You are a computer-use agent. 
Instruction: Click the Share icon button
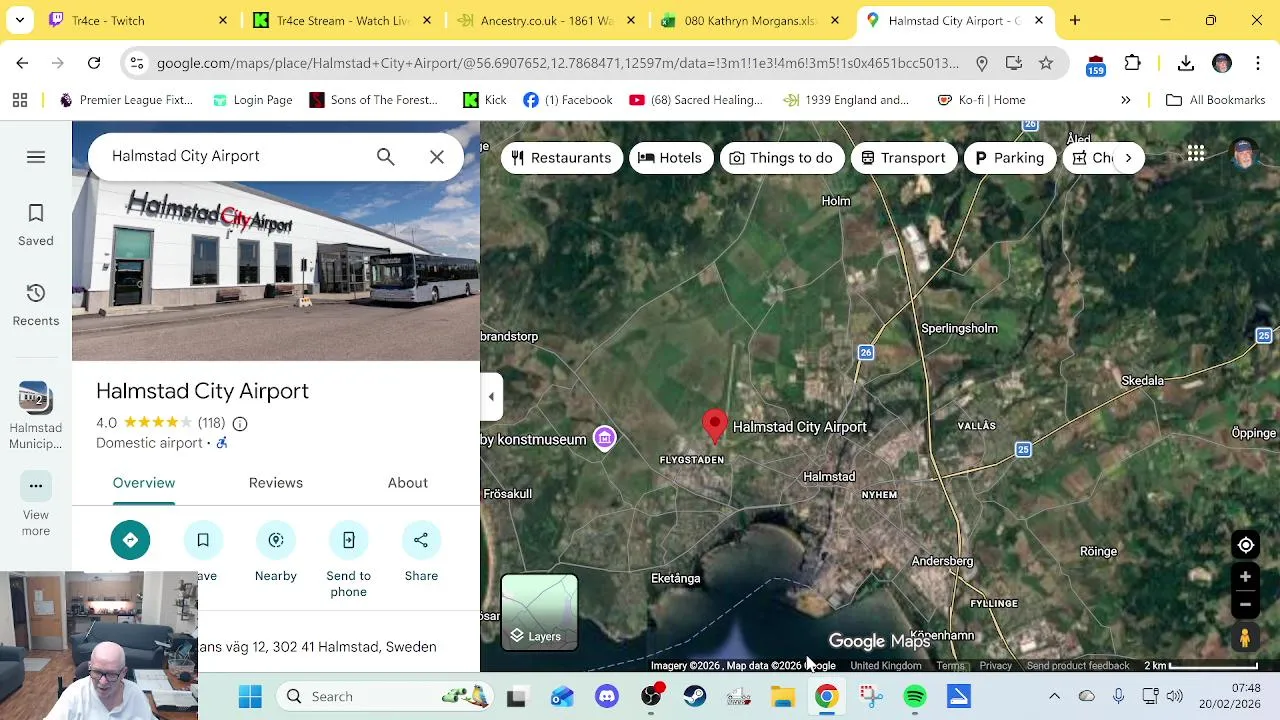click(421, 540)
